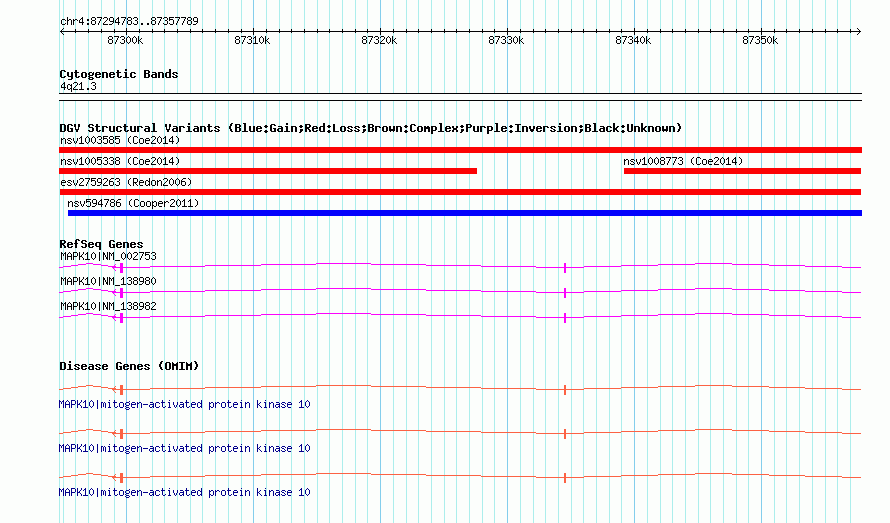
Task: Click the NM_002753 exon arrow near 87300k
Action: (x=119, y=268)
